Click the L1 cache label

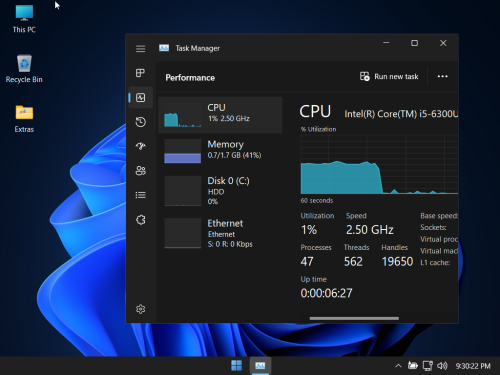click(435, 263)
